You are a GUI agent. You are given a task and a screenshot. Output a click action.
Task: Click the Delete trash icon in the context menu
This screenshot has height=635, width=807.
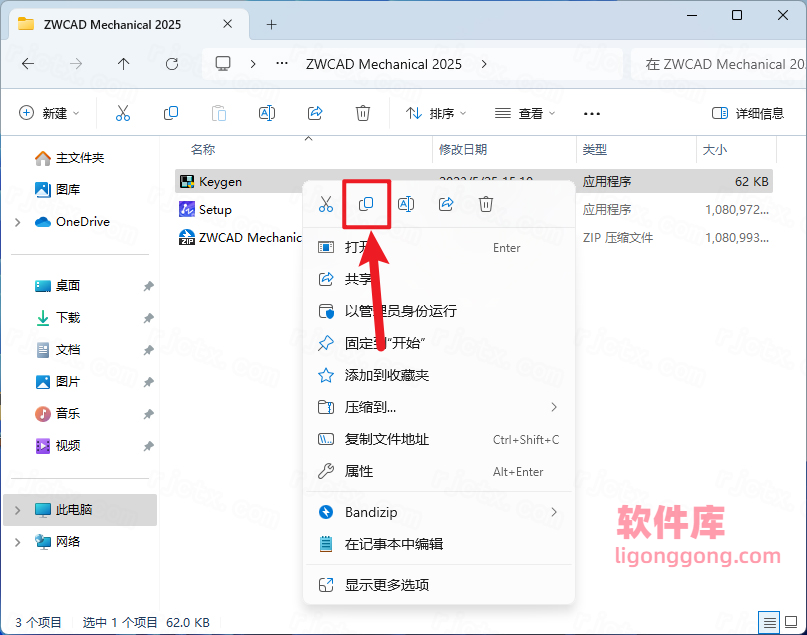click(x=486, y=204)
